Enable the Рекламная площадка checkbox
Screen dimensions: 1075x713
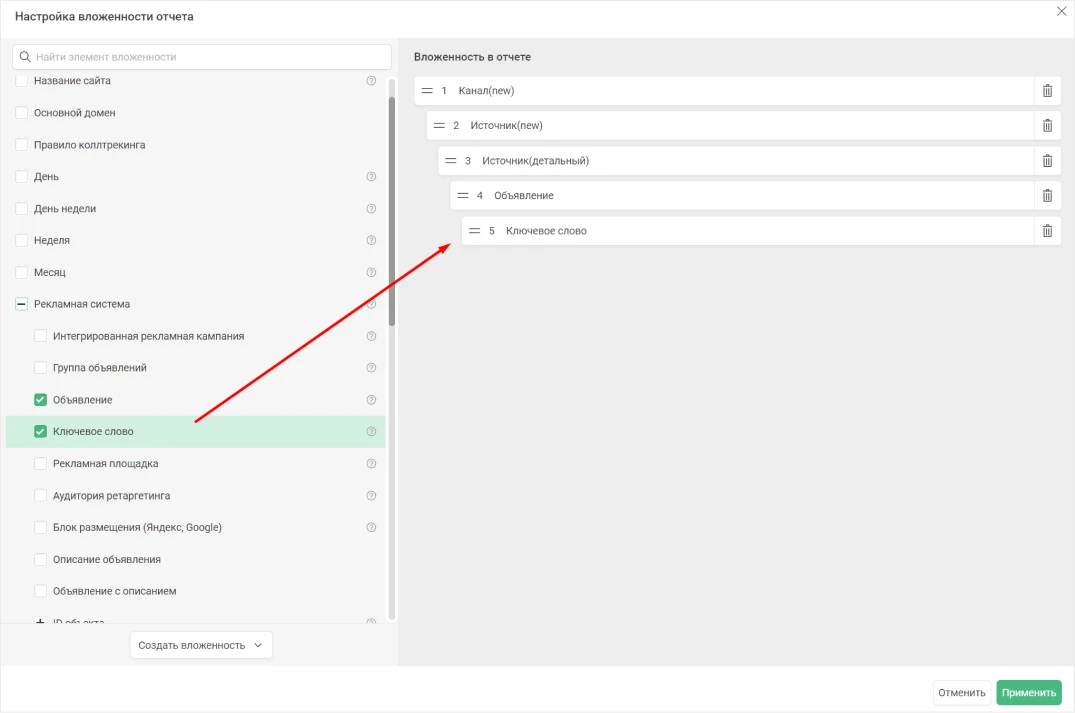click(x=41, y=464)
